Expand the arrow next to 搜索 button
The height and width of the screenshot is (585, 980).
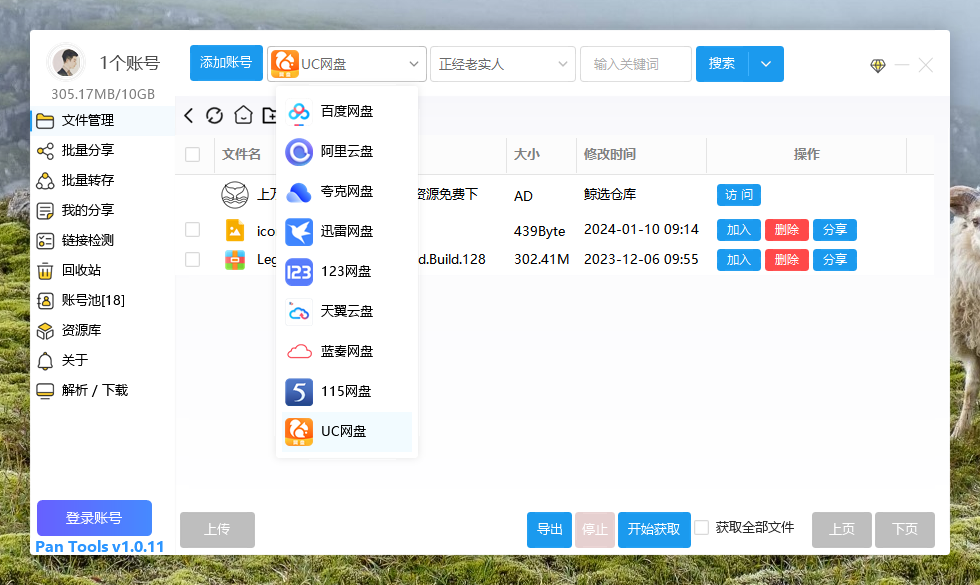[x=766, y=64]
